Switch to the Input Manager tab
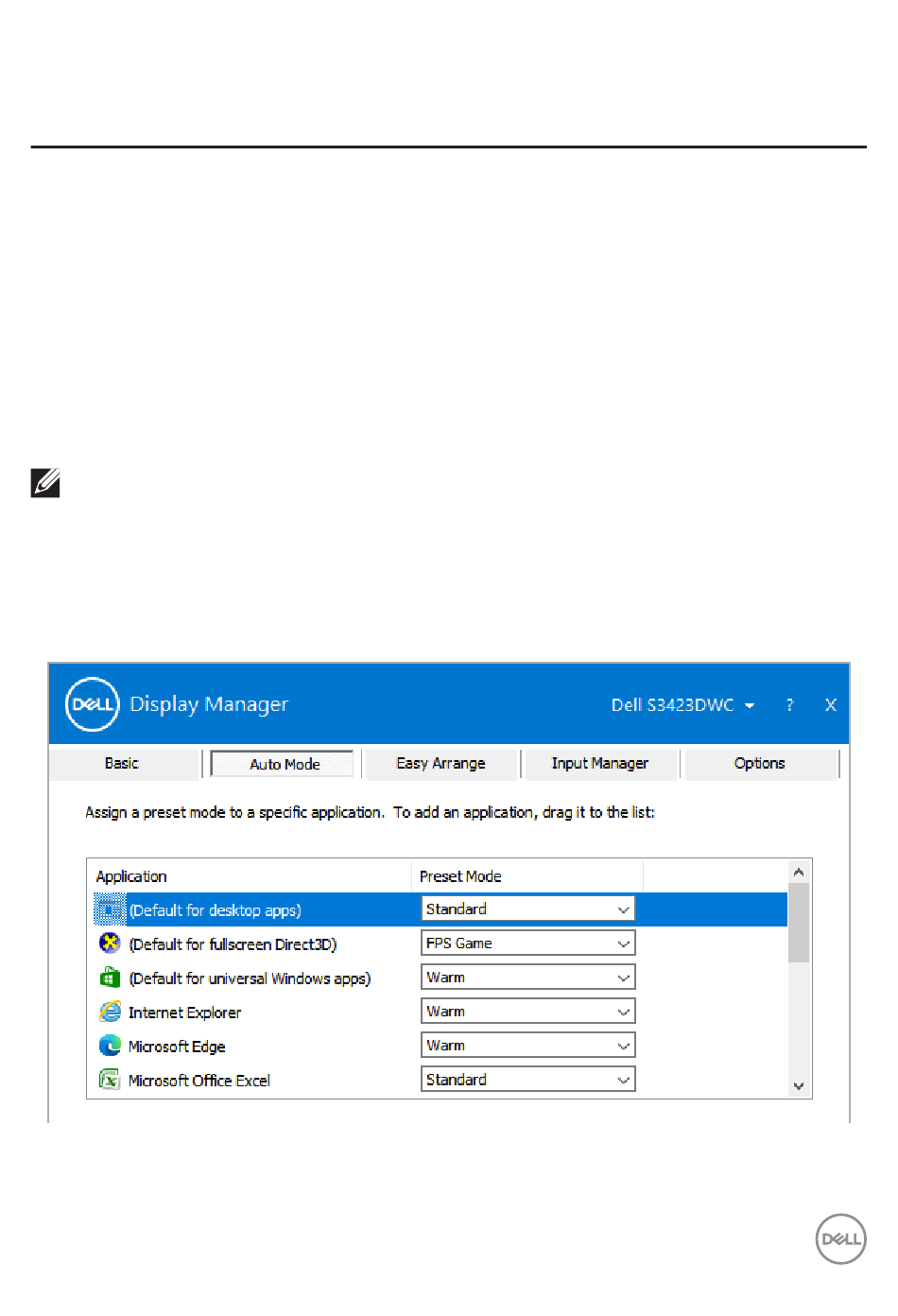The height and width of the screenshot is (1316, 898). pos(600,763)
